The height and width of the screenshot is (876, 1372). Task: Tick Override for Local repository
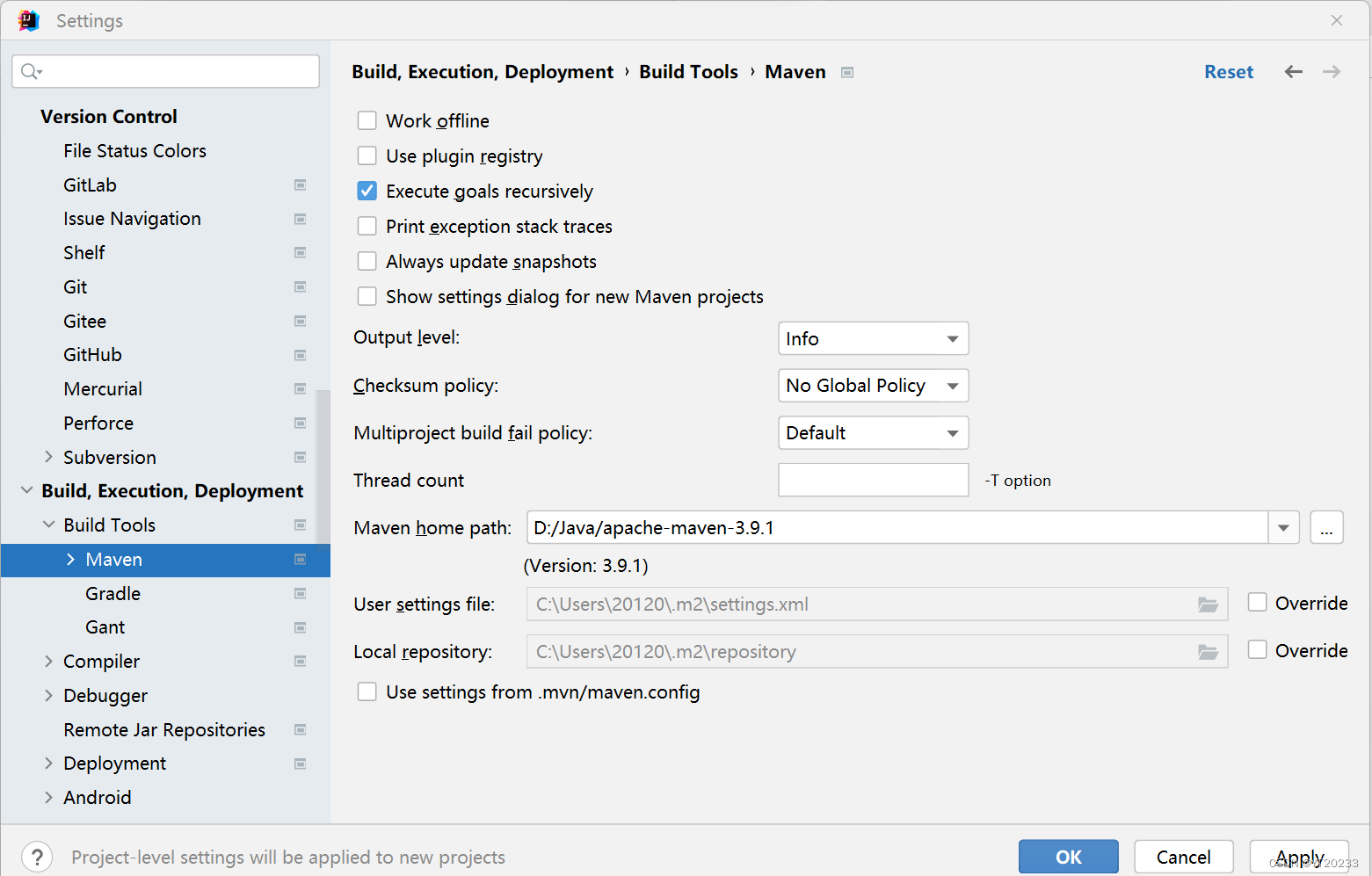(1258, 649)
